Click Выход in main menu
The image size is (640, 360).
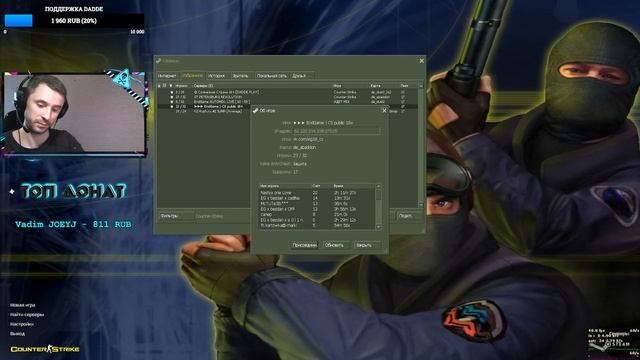pos(18,333)
